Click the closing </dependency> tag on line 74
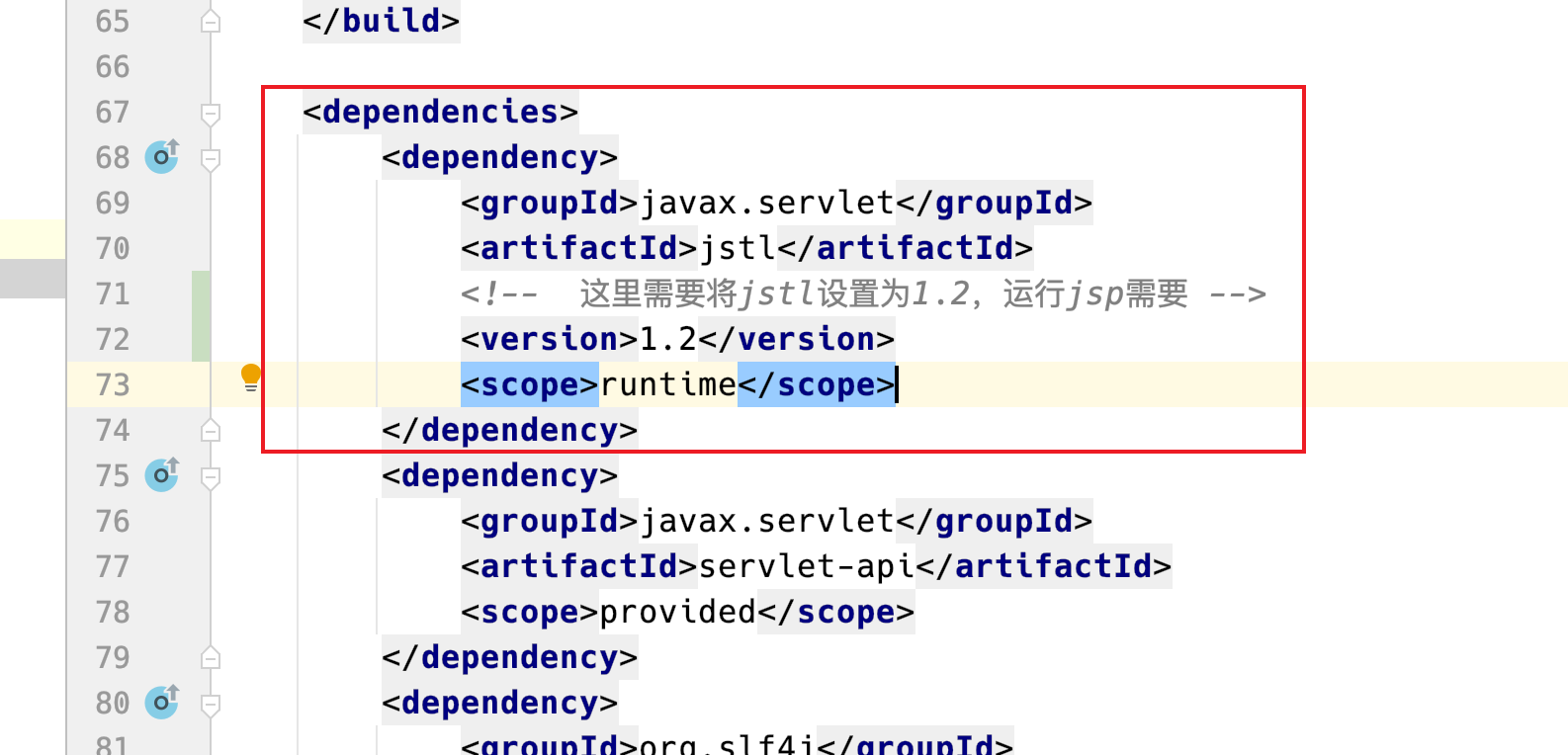 click(x=509, y=430)
